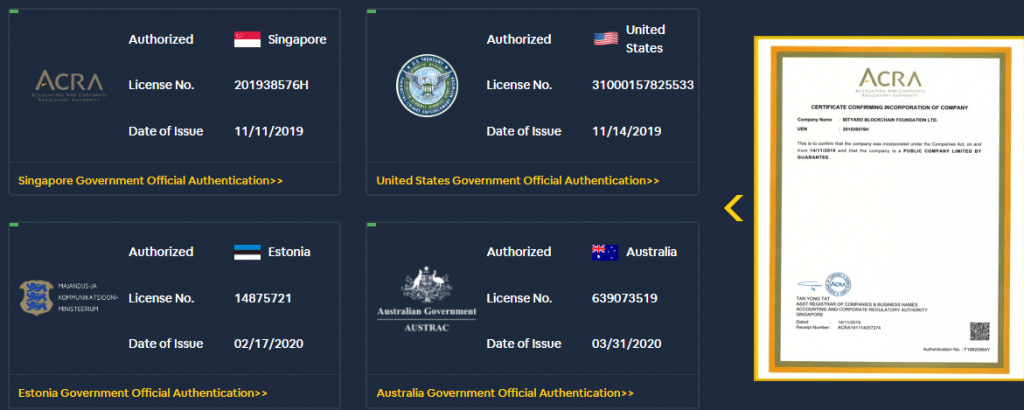The height and width of the screenshot is (410, 1024).
Task: Click the issue date 11/11/2019
Action: [269, 131]
